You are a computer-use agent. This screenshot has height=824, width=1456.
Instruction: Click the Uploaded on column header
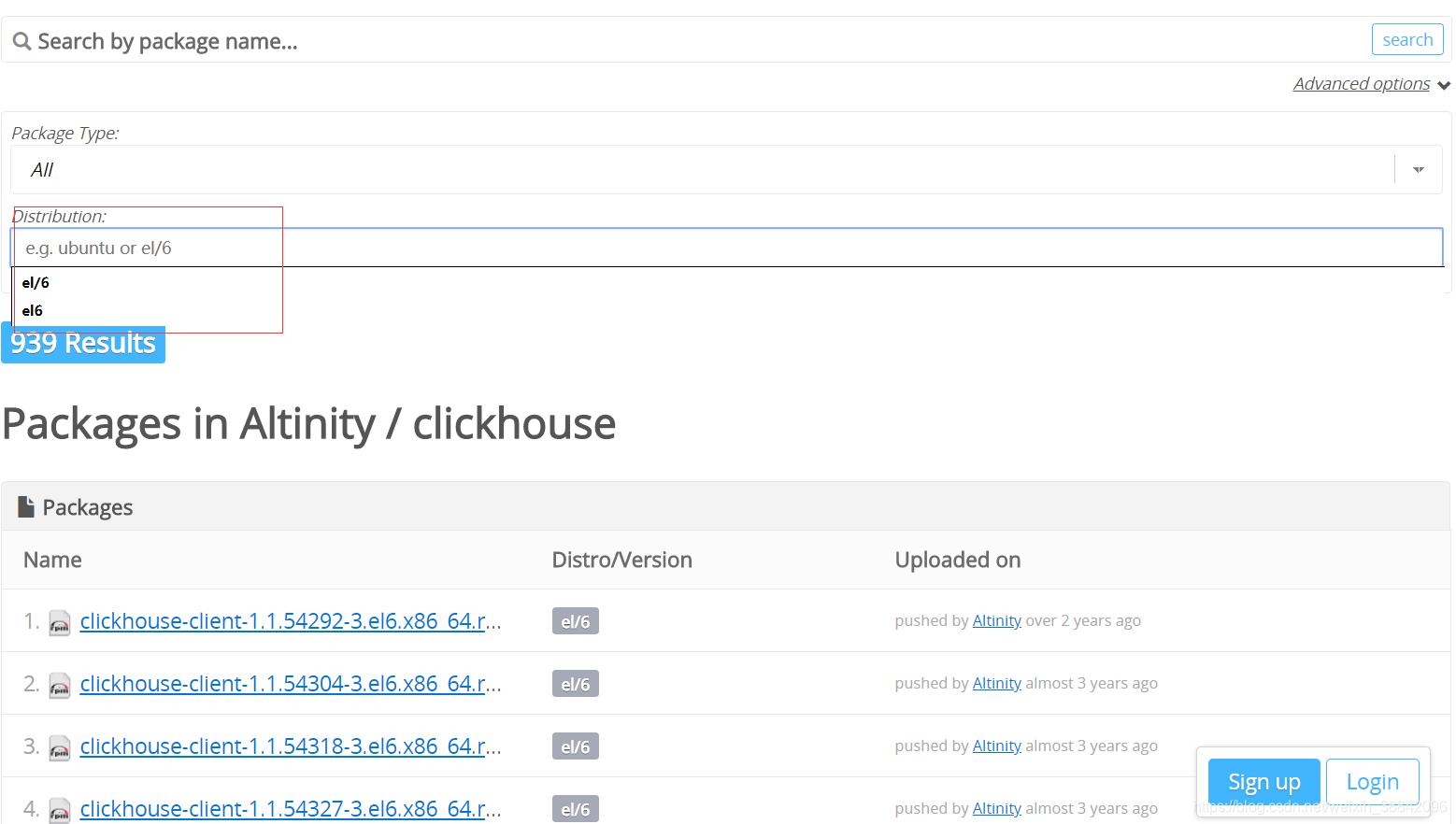click(x=958, y=560)
